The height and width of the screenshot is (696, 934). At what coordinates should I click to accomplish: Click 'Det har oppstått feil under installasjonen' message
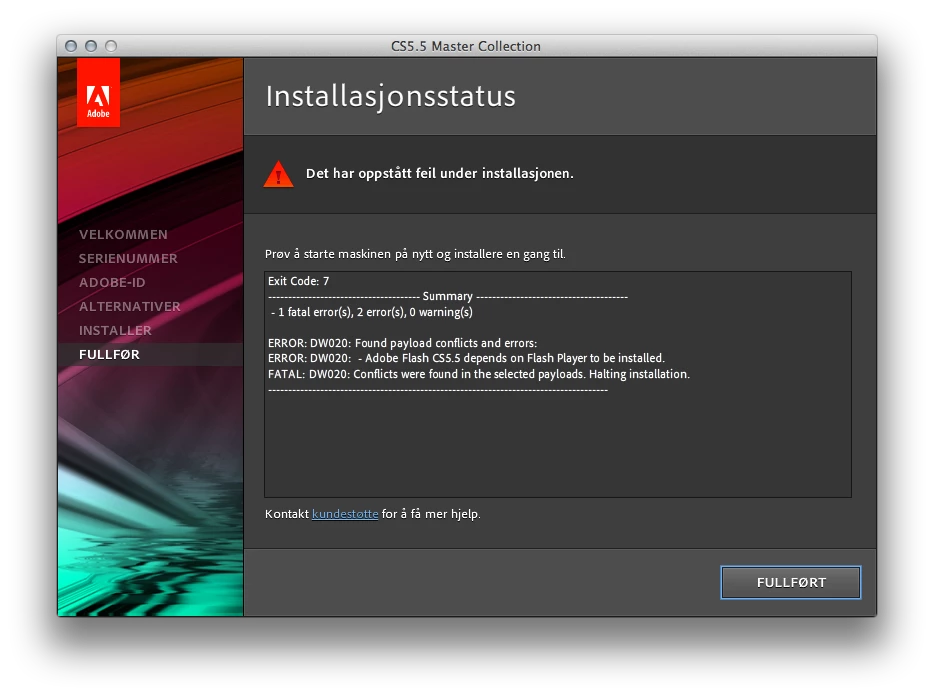click(x=440, y=173)
